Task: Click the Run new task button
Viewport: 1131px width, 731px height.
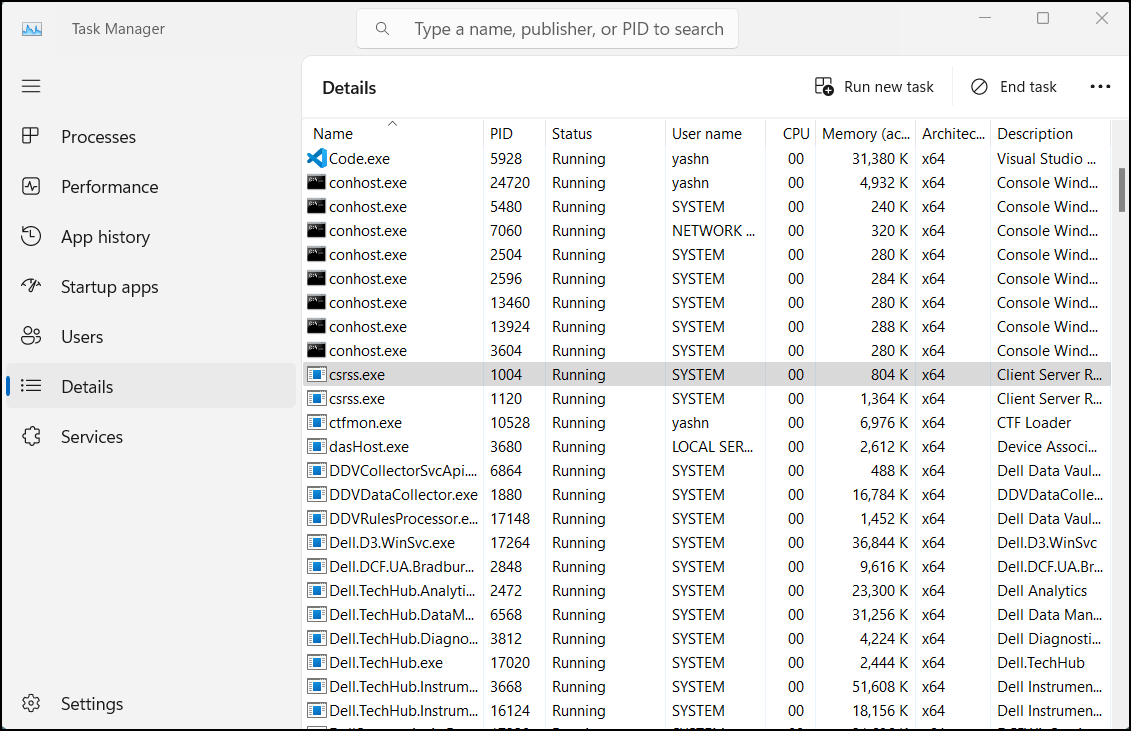Action: pos(874,86)
